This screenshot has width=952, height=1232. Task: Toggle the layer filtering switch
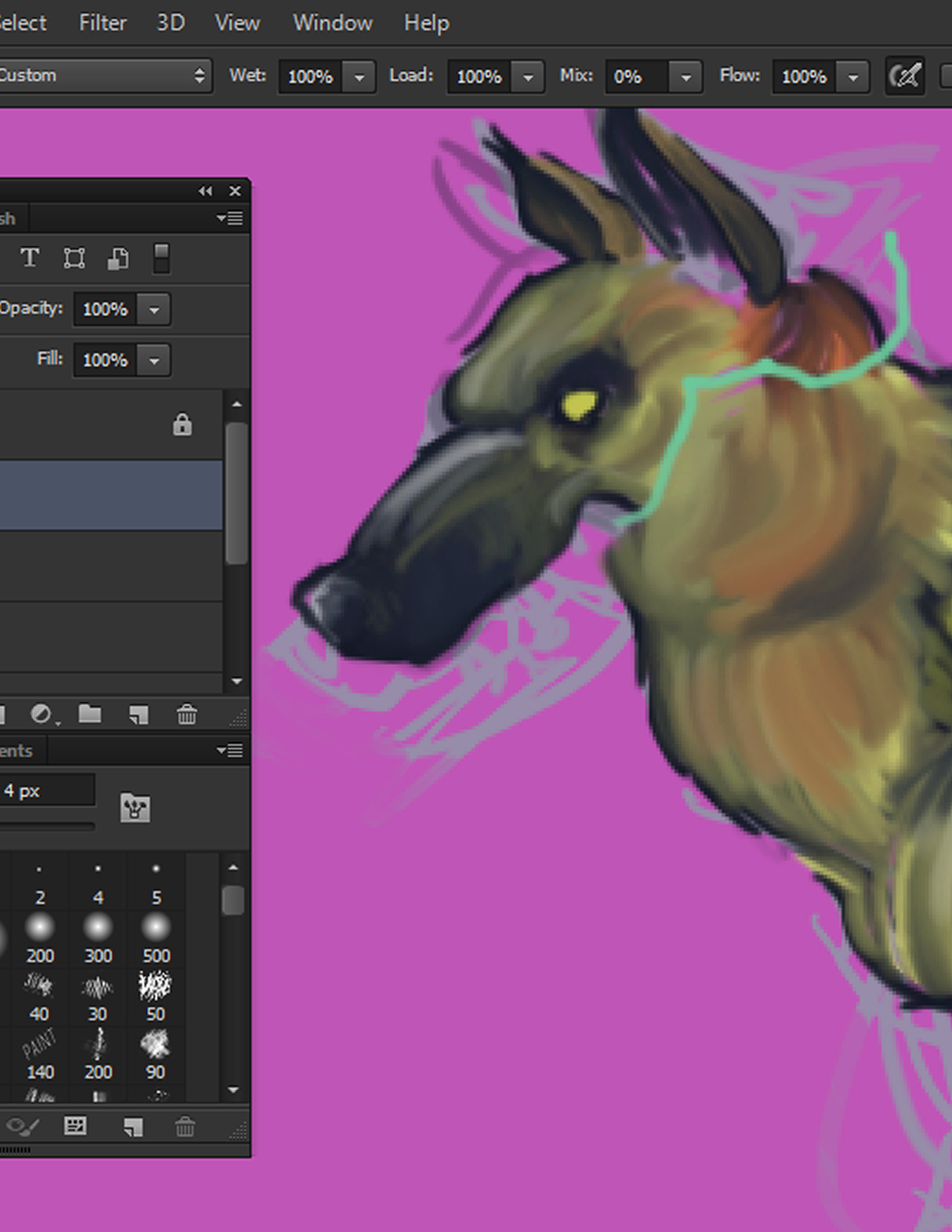(x=161, y=258)
